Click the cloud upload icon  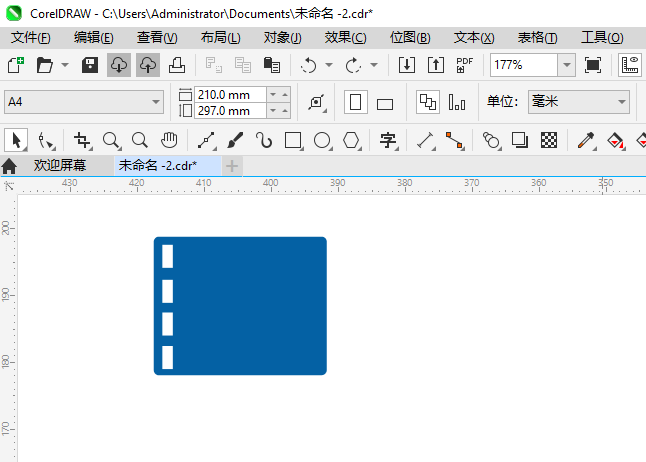point(148,65)
